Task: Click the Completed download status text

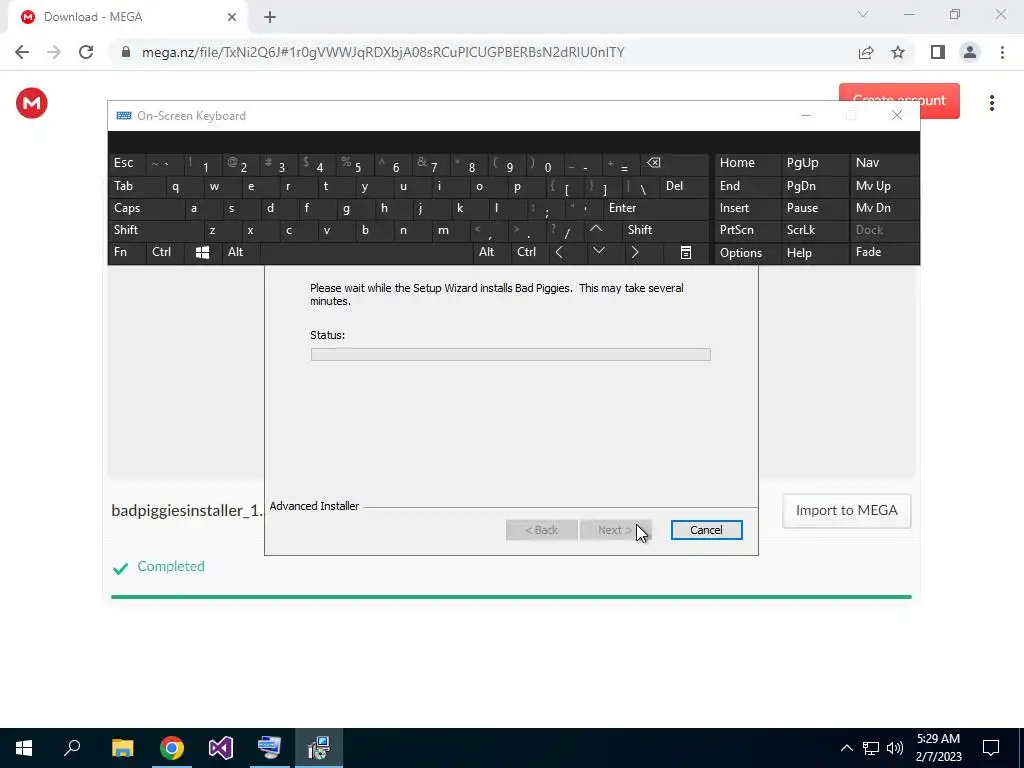Action: pyautogui.click(x=171, y=567)
